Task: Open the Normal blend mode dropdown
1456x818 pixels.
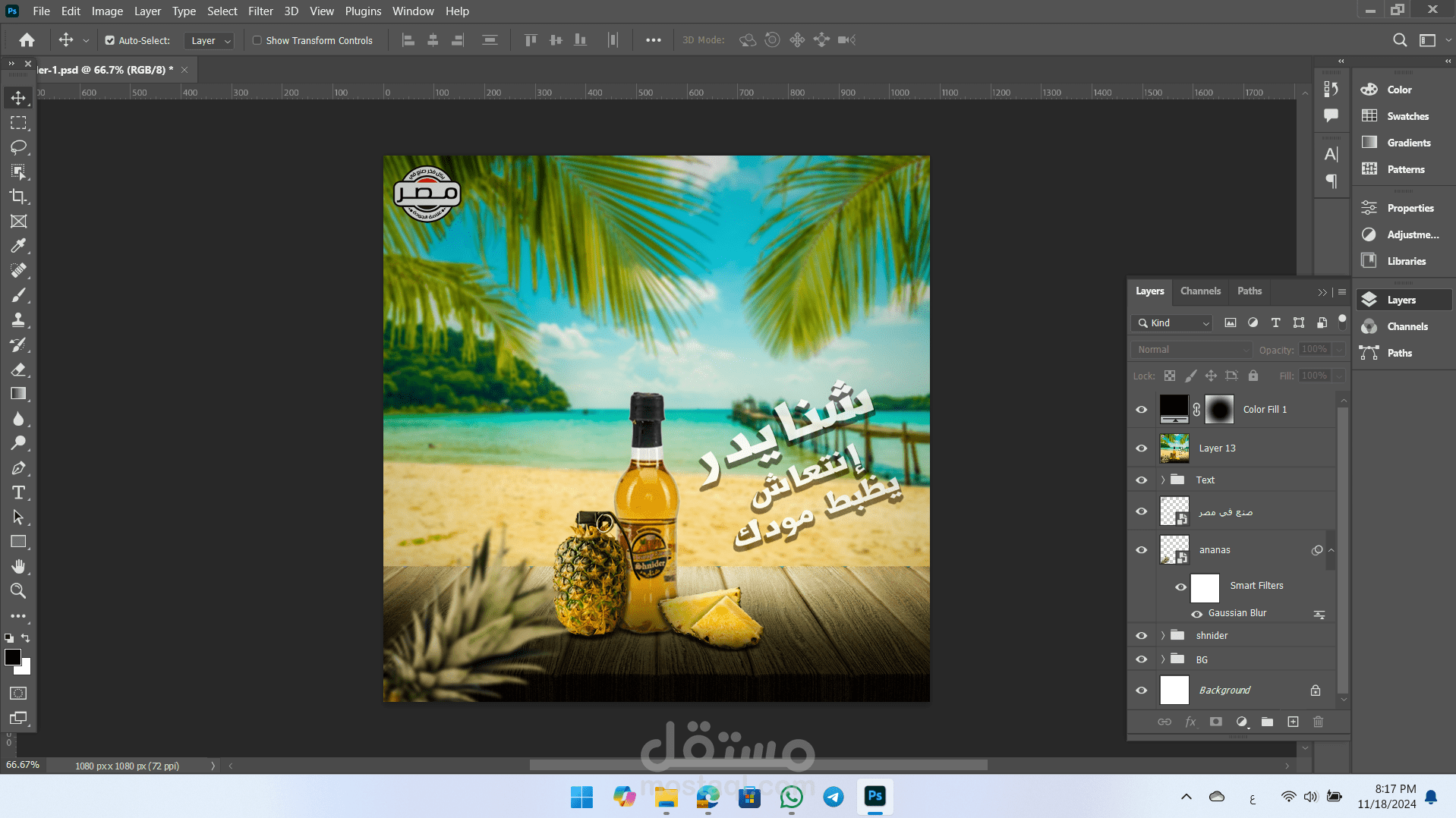Action: (x=1191, y=350)
